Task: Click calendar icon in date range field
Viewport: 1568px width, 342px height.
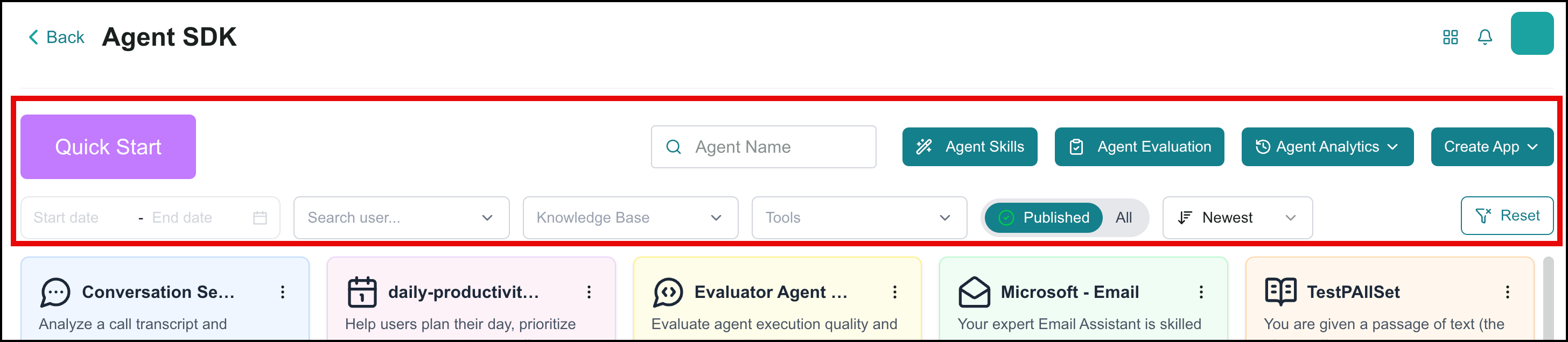Action: pos(260,217)
